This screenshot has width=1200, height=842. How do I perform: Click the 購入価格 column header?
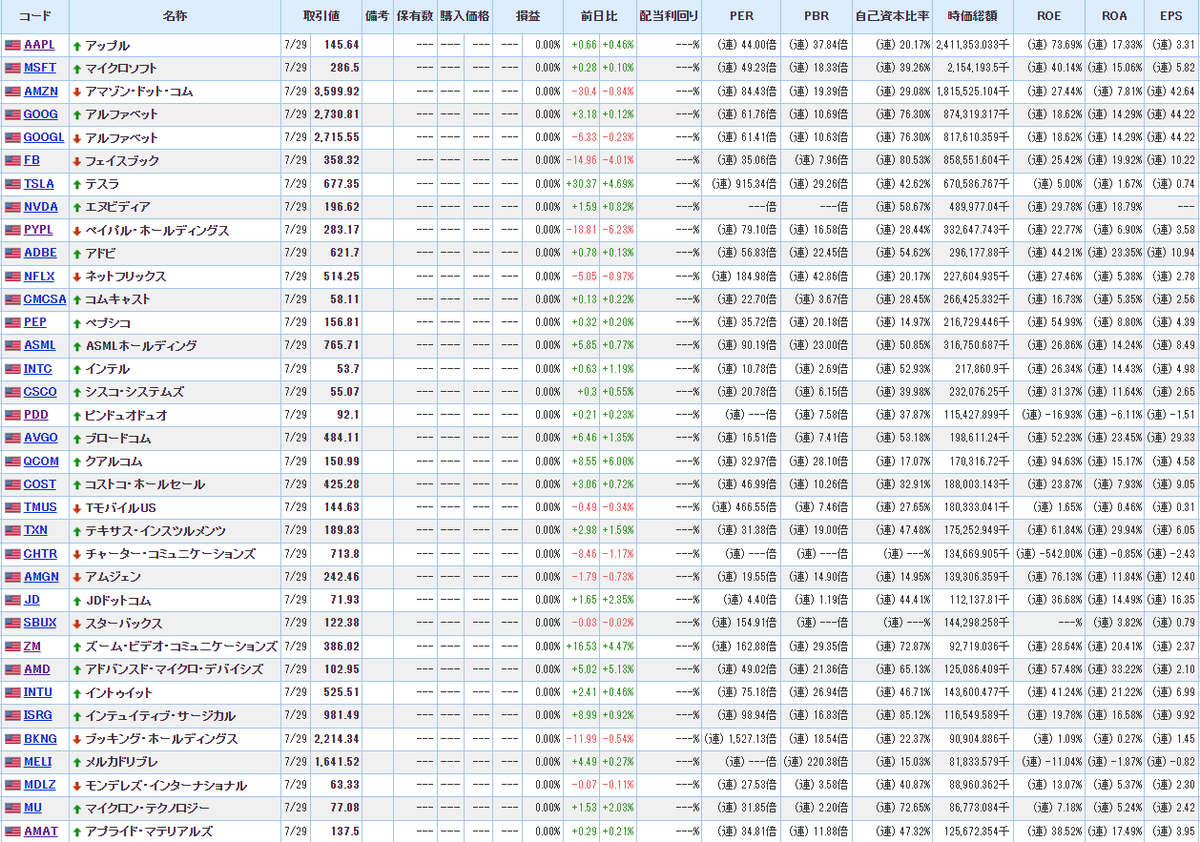(465, 17)
